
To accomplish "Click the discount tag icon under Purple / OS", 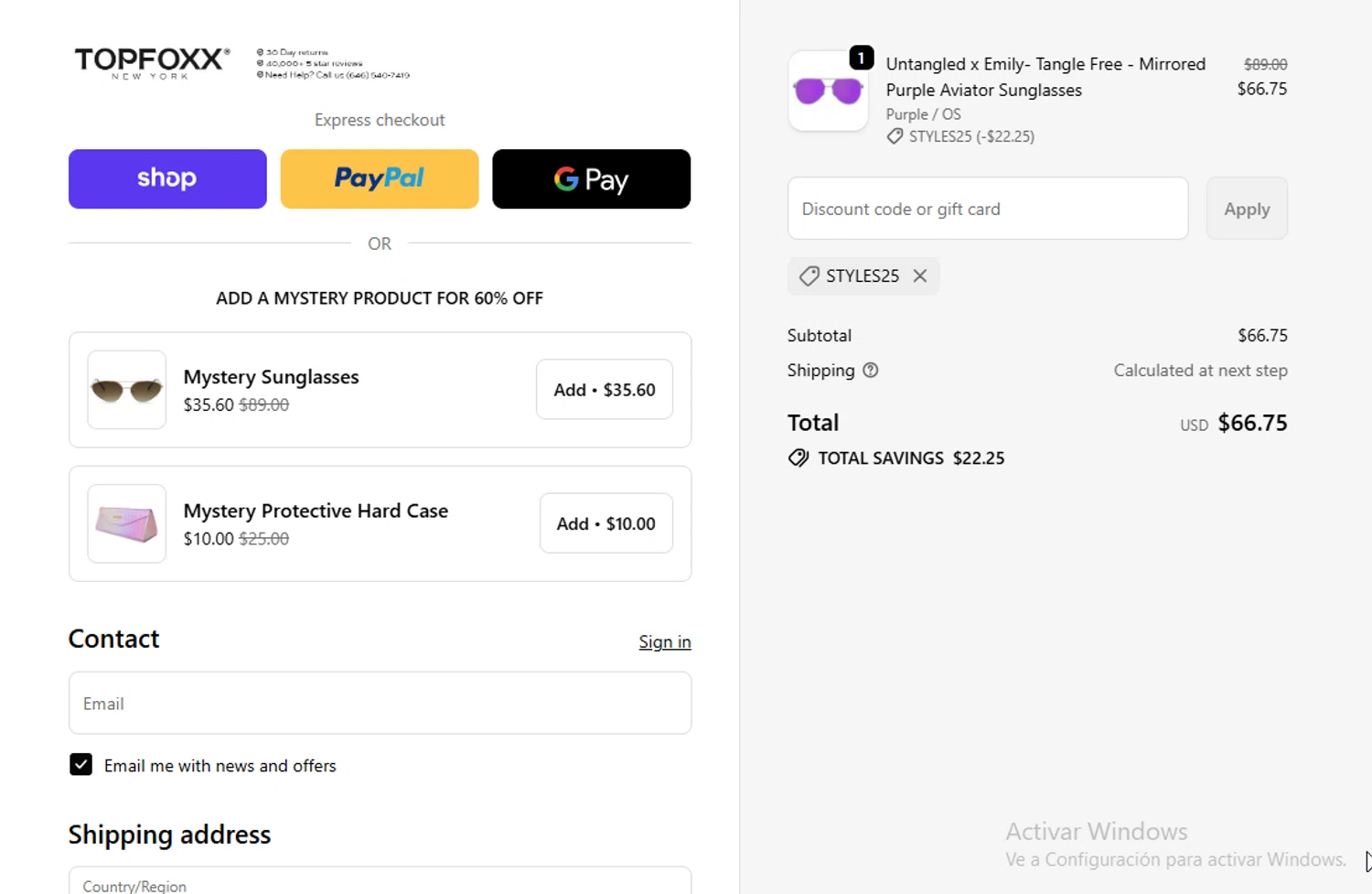I will [x=895, y=136].
